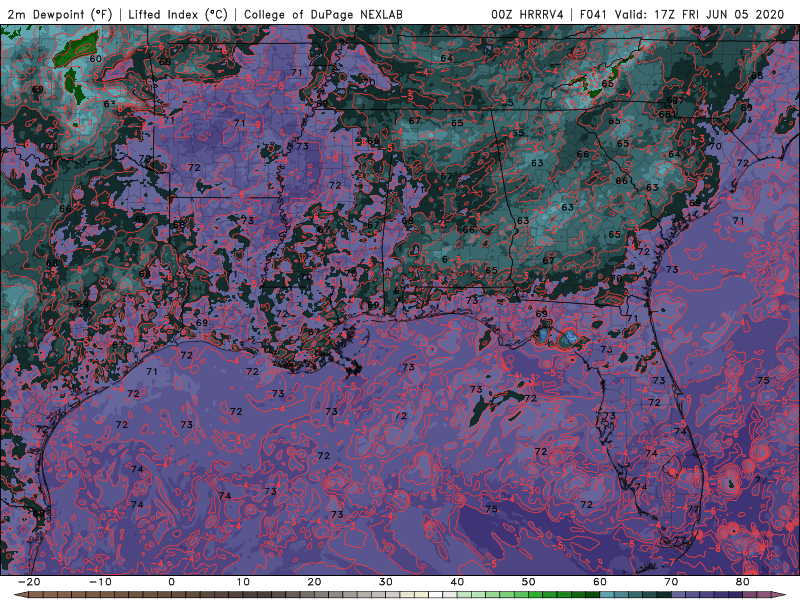This screenshot has height=600, width=800.
Task: Click 'Valid: 17Z FRI JUN 05 2020' text
Action: click(x=699, y=14)
